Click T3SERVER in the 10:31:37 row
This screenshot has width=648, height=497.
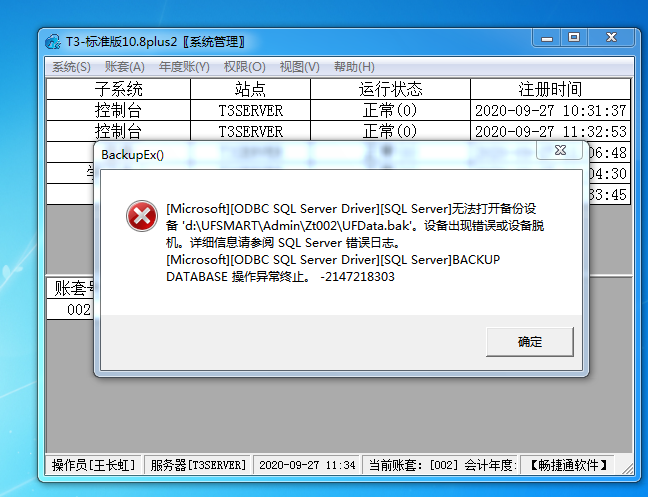click(250, 110)
